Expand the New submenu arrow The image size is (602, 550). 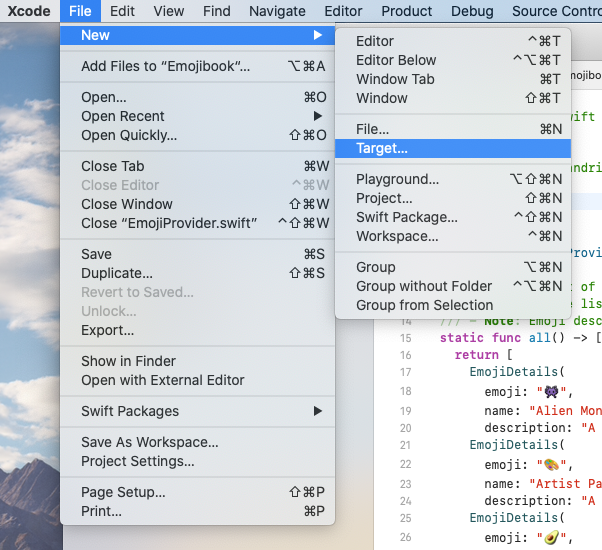click(318, 35)
